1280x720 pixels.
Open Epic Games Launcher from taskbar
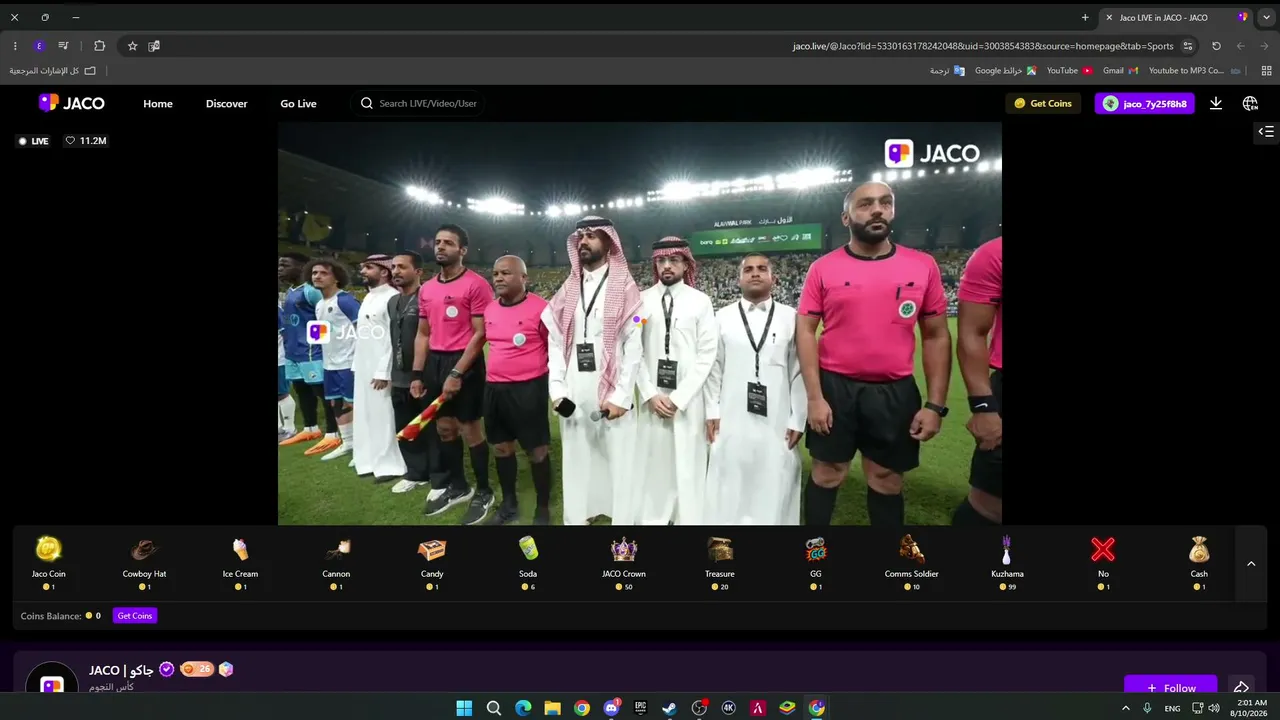[x=641, y=708]
